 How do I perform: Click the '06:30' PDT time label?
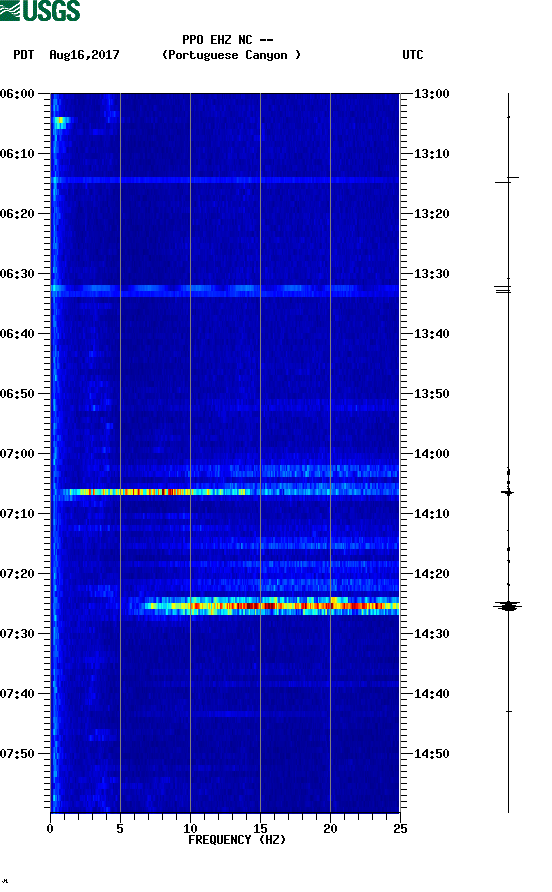18,274
